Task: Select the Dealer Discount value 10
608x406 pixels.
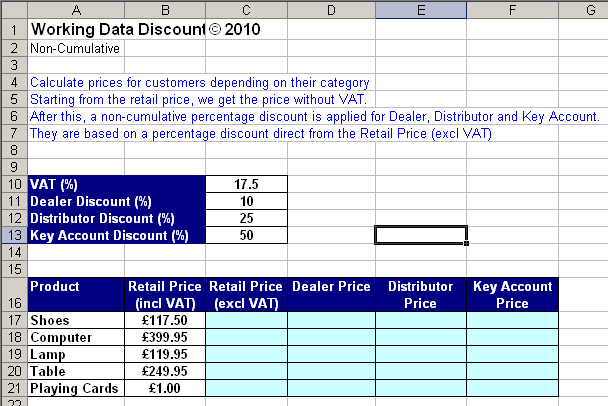Action: (x=247, y=201)
